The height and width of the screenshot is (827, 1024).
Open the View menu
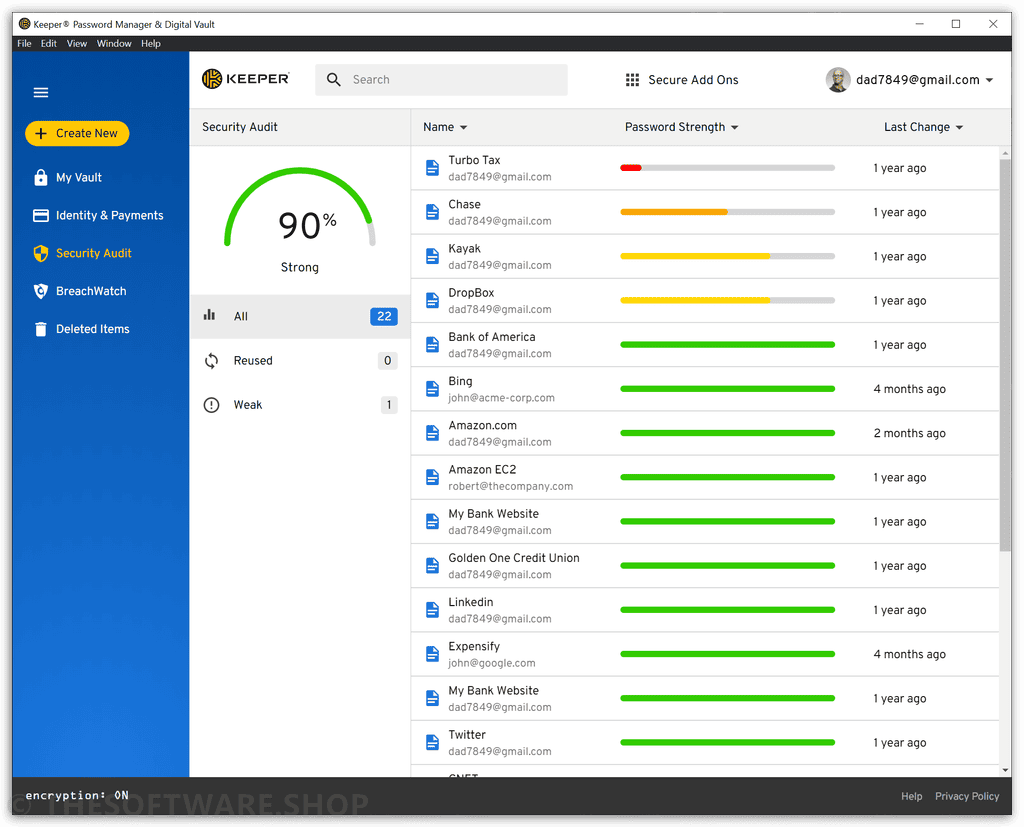[x=76, y=44]
